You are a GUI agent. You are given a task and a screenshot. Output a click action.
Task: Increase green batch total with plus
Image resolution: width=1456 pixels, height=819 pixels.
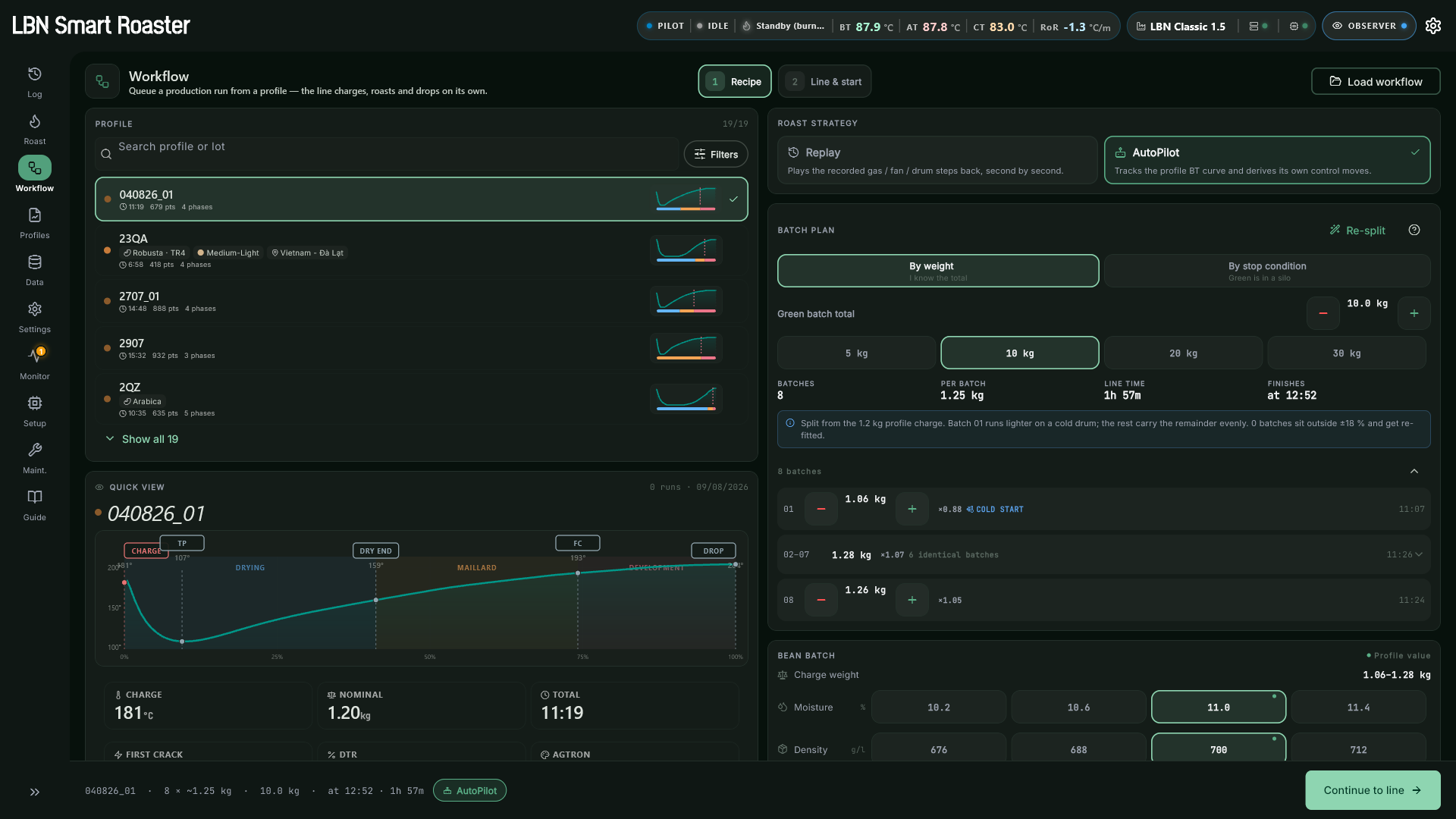tap(1414, 313)
